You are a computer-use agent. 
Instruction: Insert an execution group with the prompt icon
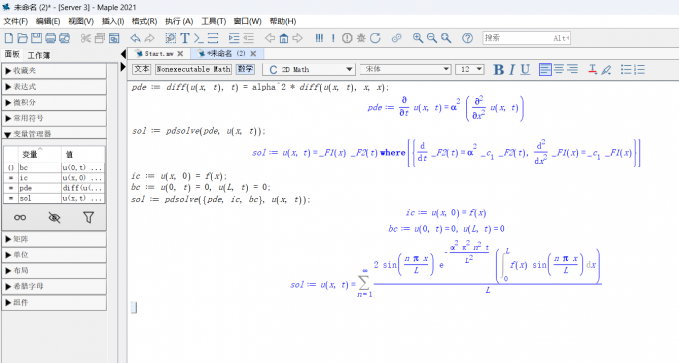point(199,38)
